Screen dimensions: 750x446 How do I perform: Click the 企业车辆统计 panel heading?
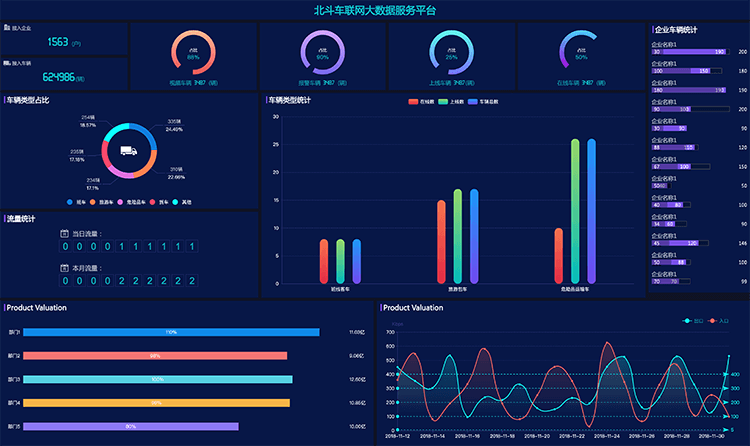click(676, 30)
